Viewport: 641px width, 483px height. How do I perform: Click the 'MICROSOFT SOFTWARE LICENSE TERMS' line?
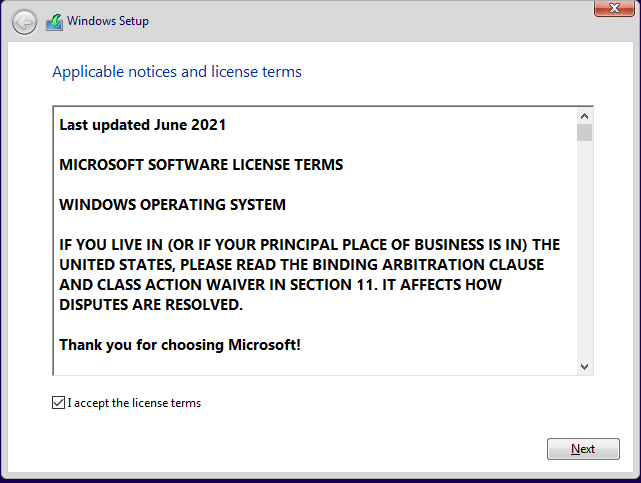[201, 165]
